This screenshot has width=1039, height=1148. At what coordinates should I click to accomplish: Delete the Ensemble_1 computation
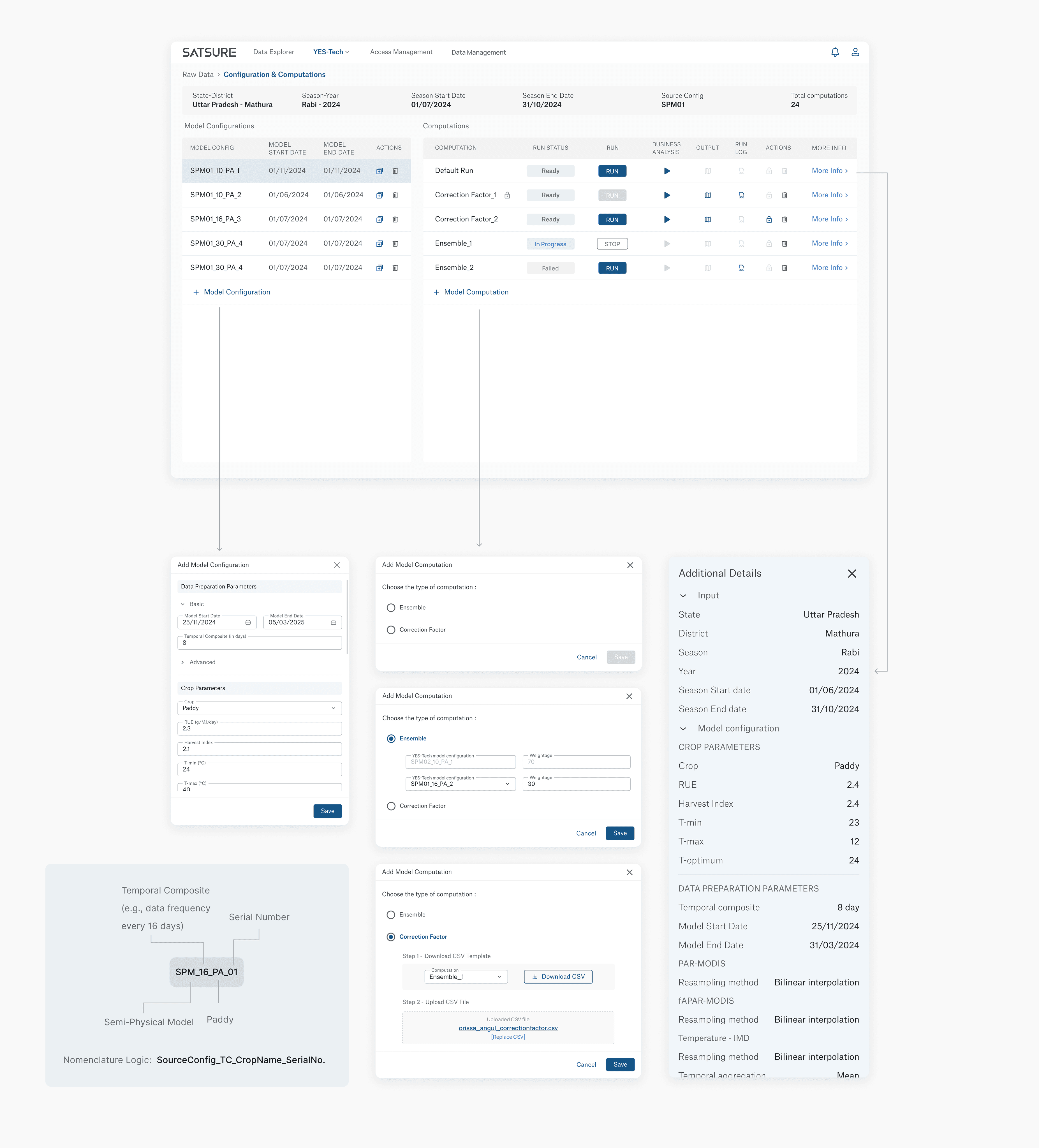pyautogui.click(x=785, y=244)
